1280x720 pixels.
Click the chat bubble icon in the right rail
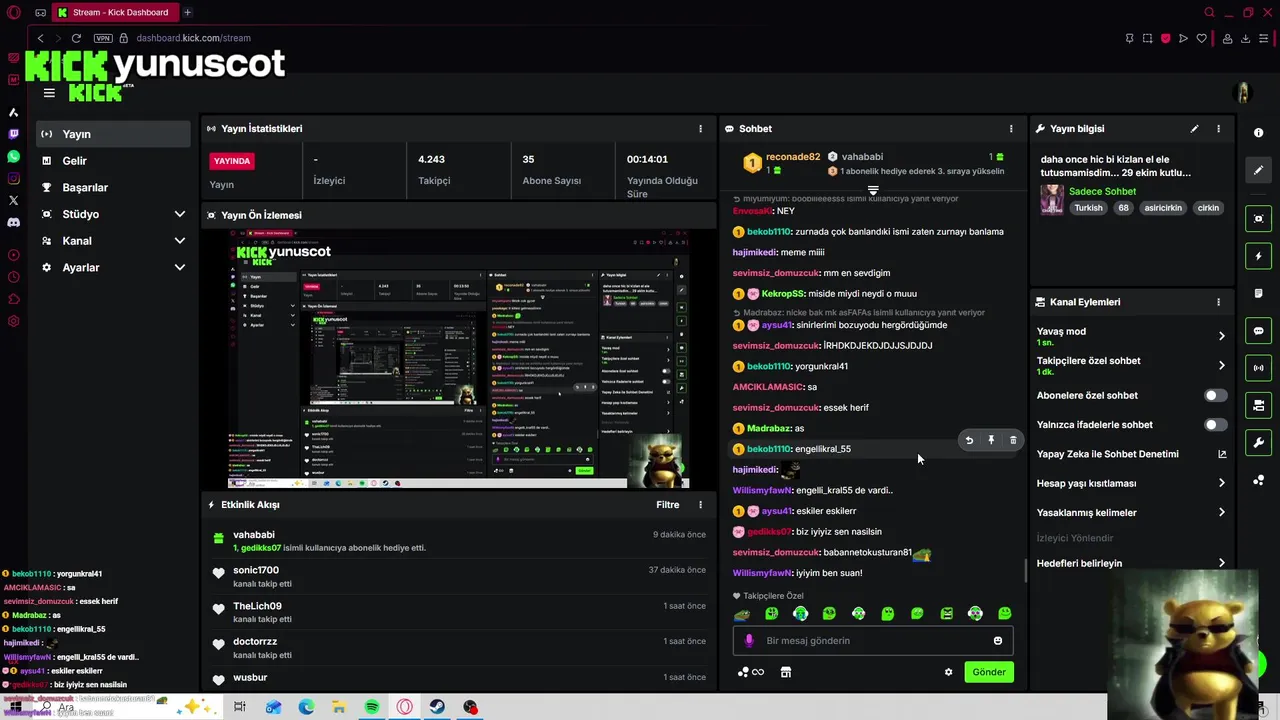pyautogui.click(x=1258, y=331)
